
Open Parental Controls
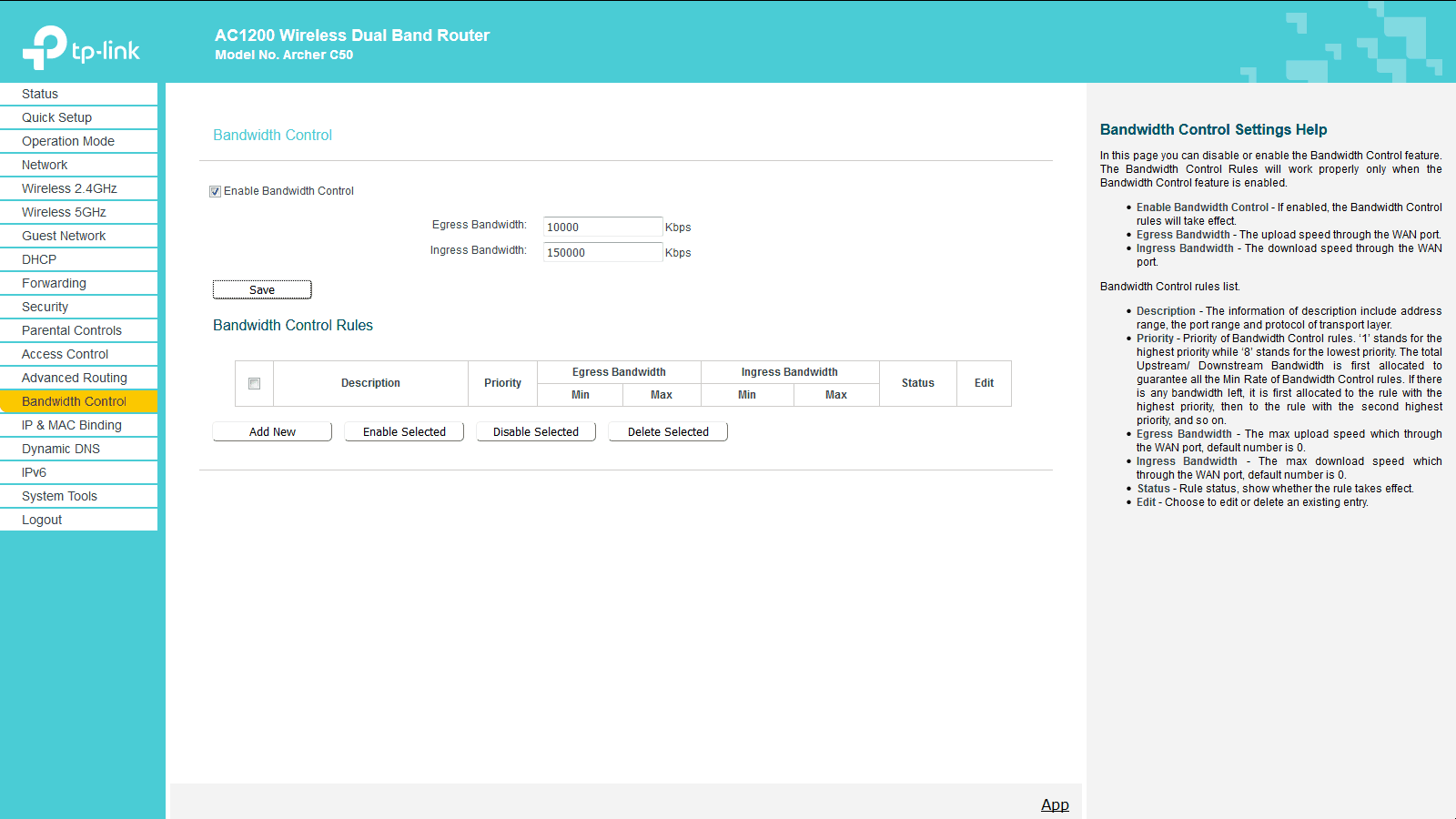(78, 330)
